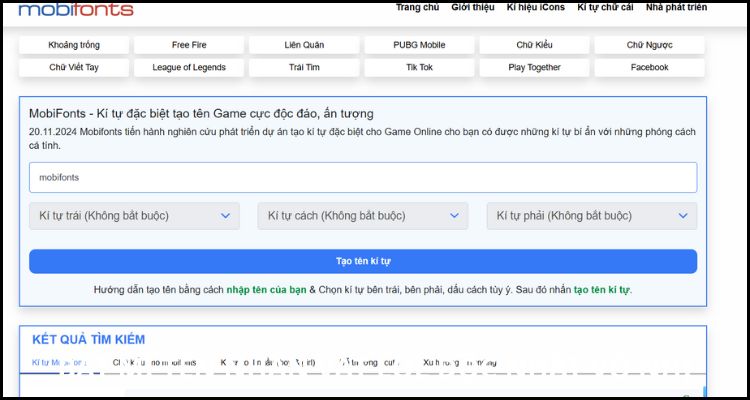
Task: Open Kí tự chữ cái page
Action: click(x=605, y=8)
